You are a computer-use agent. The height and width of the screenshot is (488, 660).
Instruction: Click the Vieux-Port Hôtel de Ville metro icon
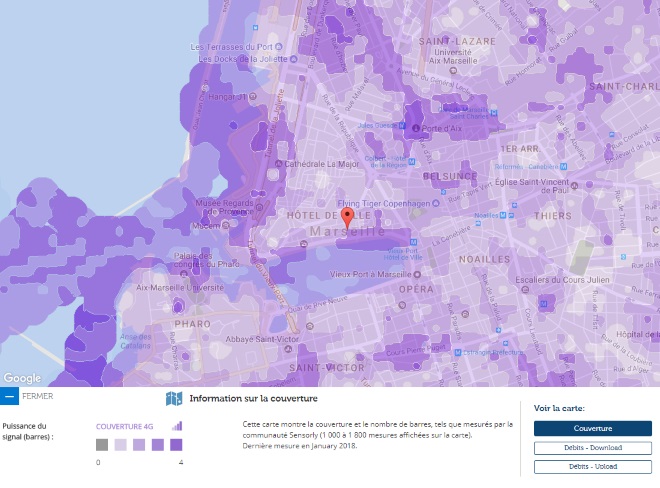click(x=413, y=242)
